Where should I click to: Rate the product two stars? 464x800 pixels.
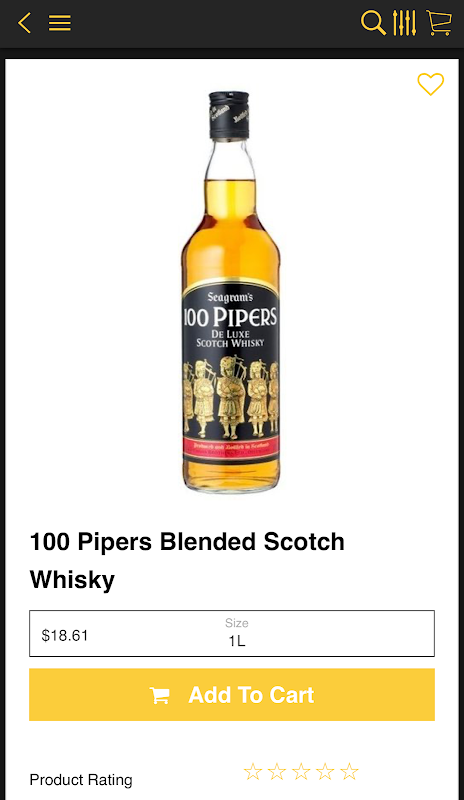[x=277, y=771]
